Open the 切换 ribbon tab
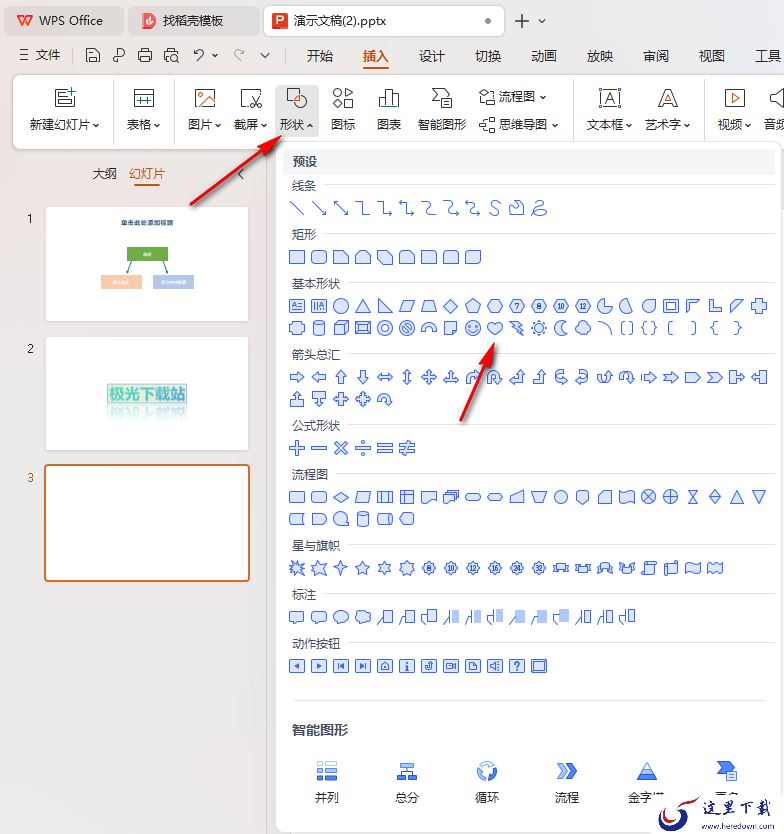 (x=488, y=56)
